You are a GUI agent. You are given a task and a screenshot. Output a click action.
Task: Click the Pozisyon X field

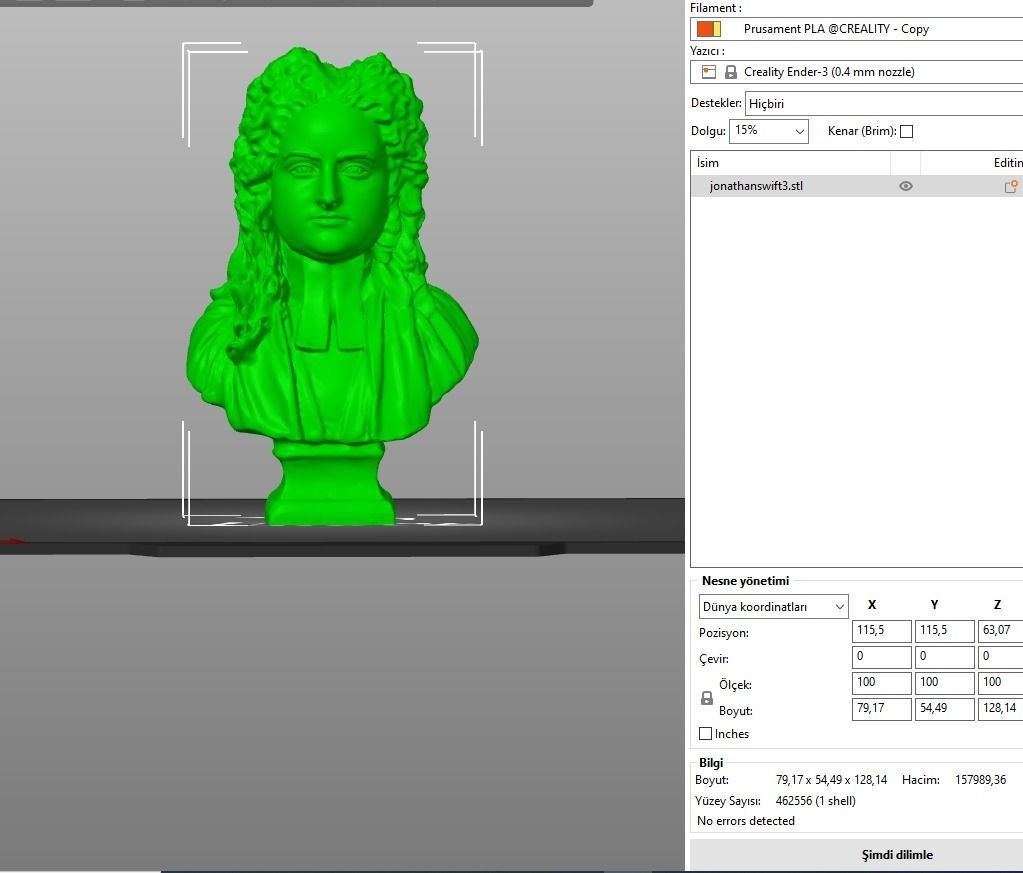[x=881, y=631]
